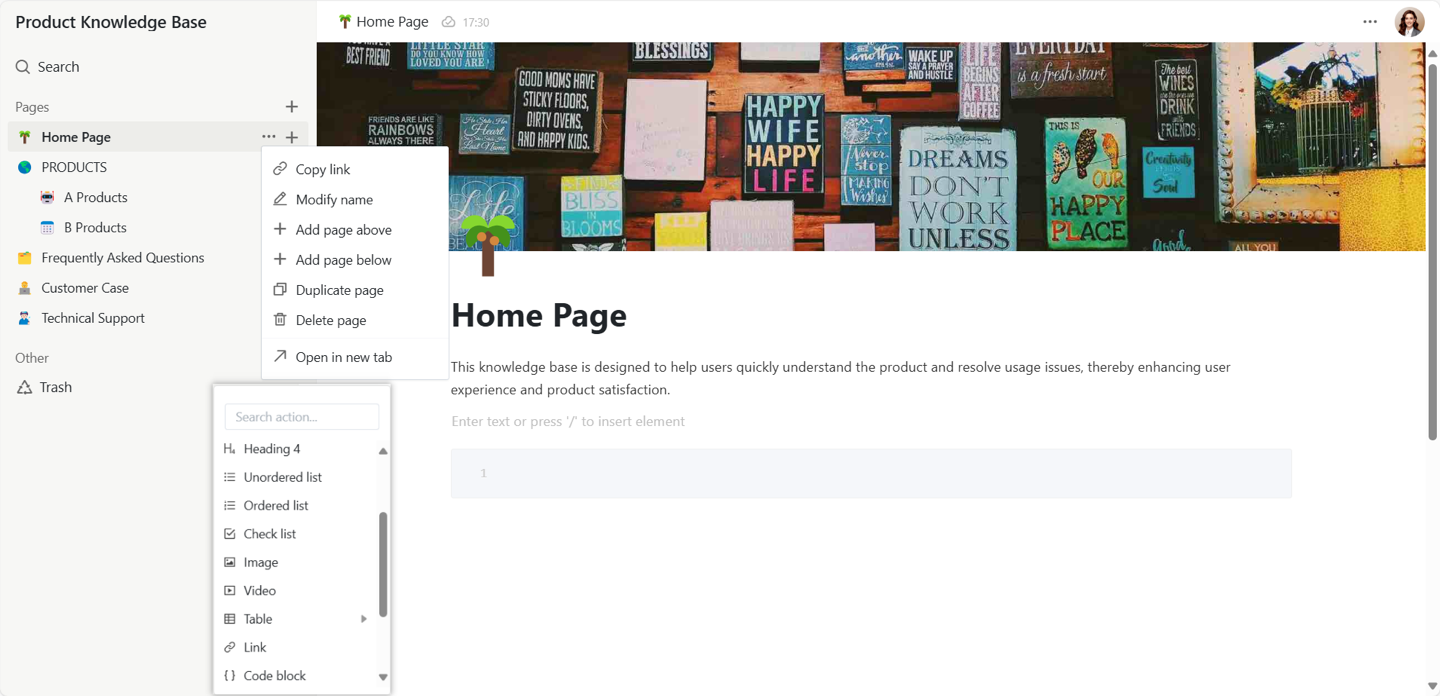This screenshot has height=696, width=1440.
Task: Click the large palm tree page emoji
Action: pyautogui.click(x=488, y=245)
